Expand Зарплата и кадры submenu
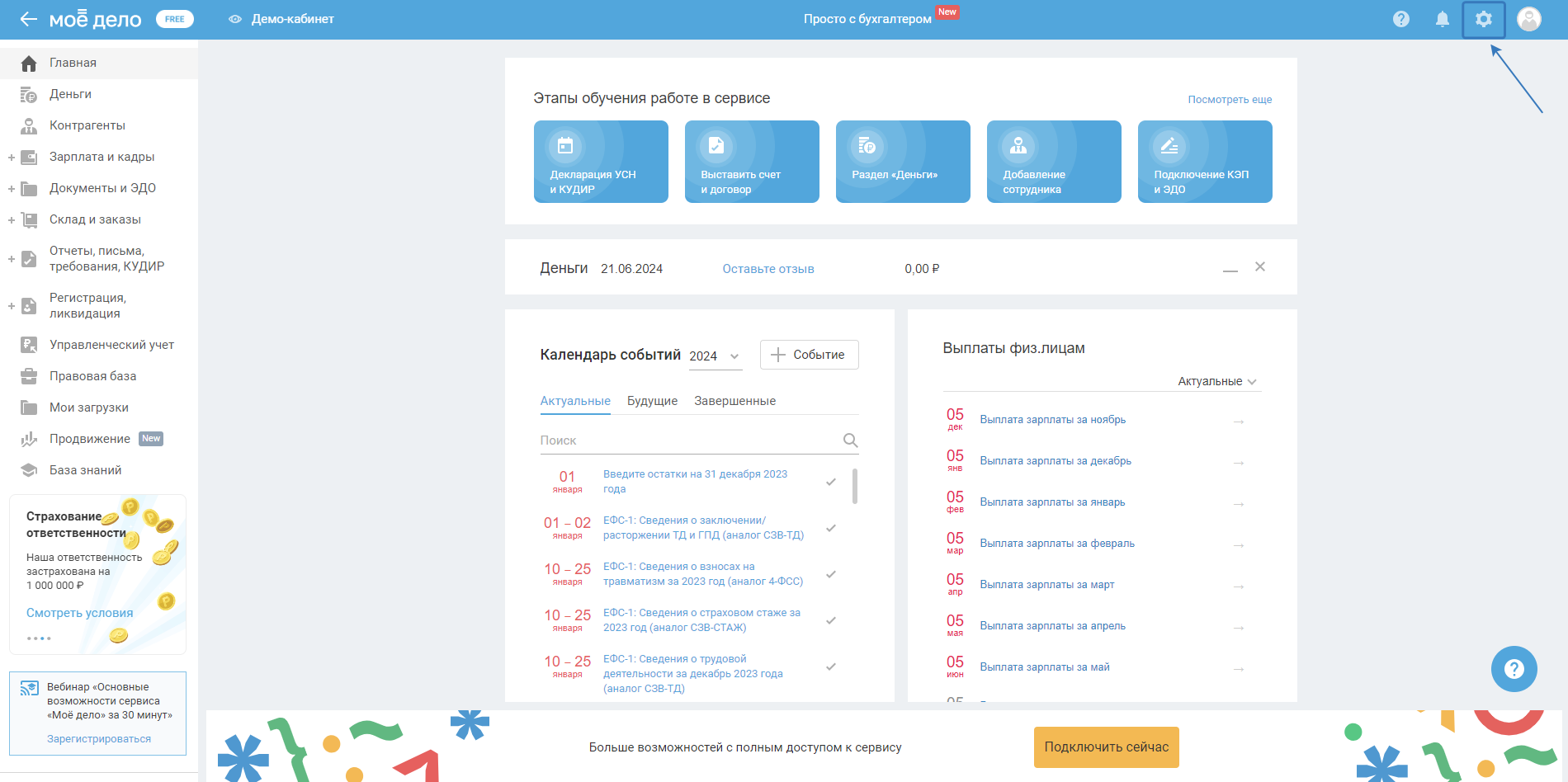Image resolution: width=1568 pixels, height=782 pixels. (12, 158)
